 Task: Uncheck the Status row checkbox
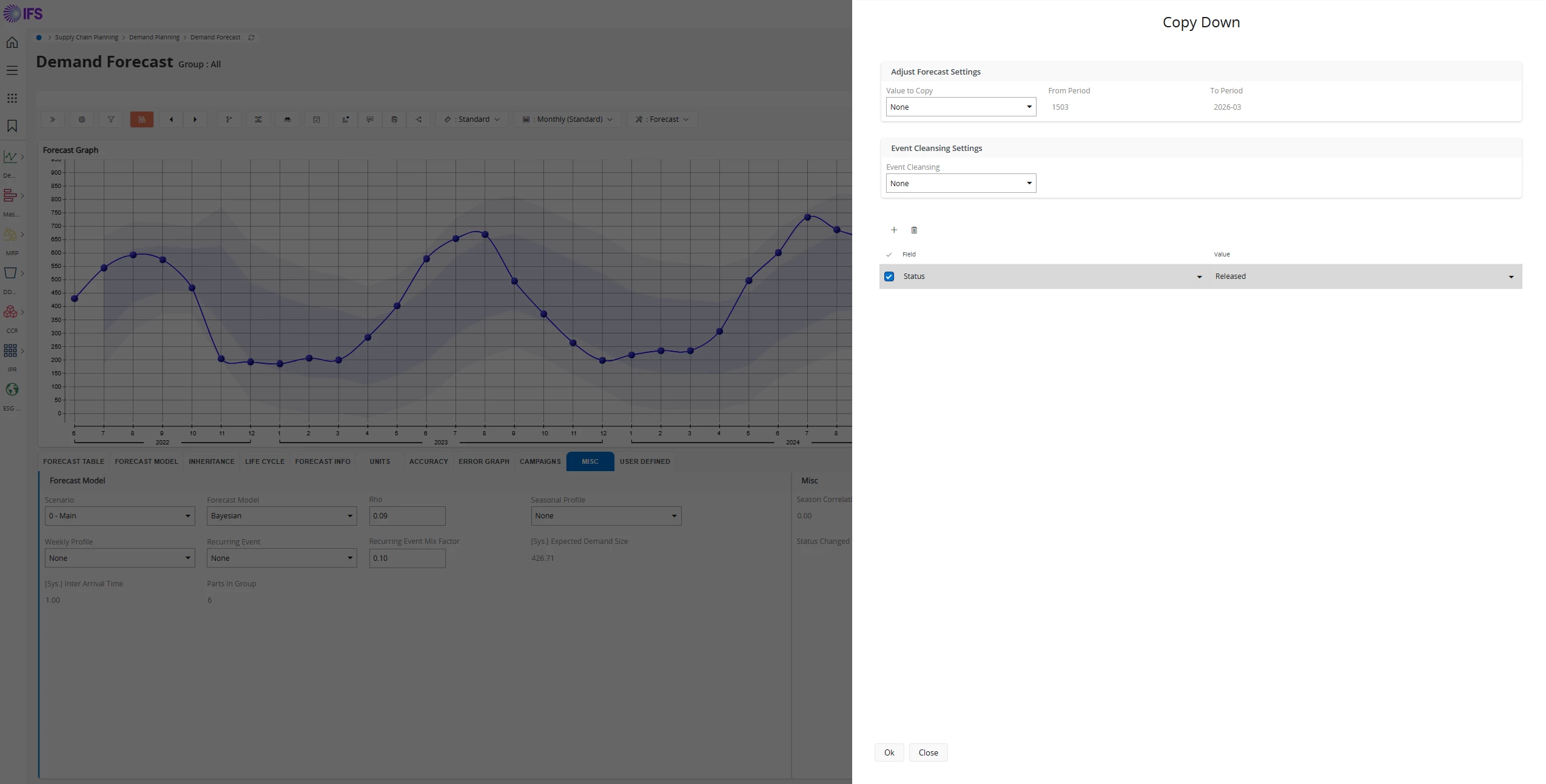pyautogui.click(x=889, y=276)
